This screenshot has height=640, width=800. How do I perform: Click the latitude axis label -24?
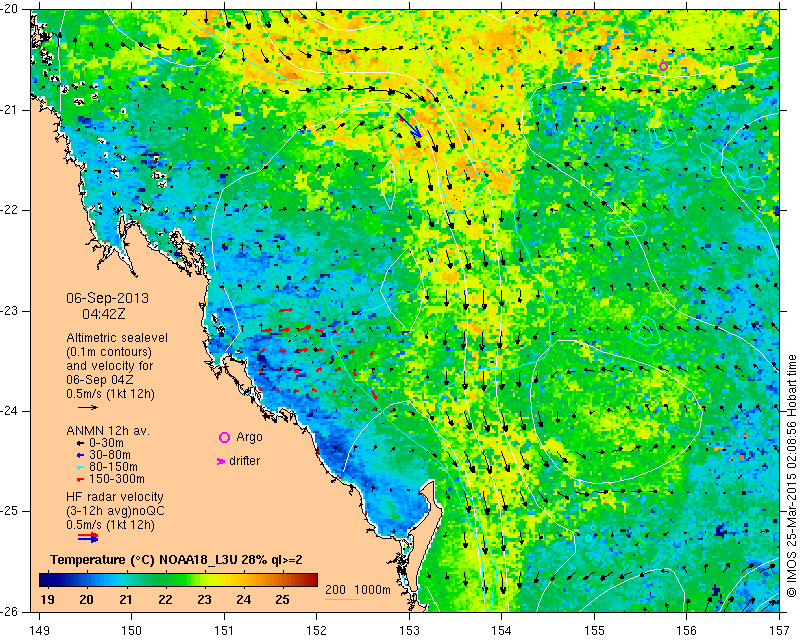click(x=9, y=411)
